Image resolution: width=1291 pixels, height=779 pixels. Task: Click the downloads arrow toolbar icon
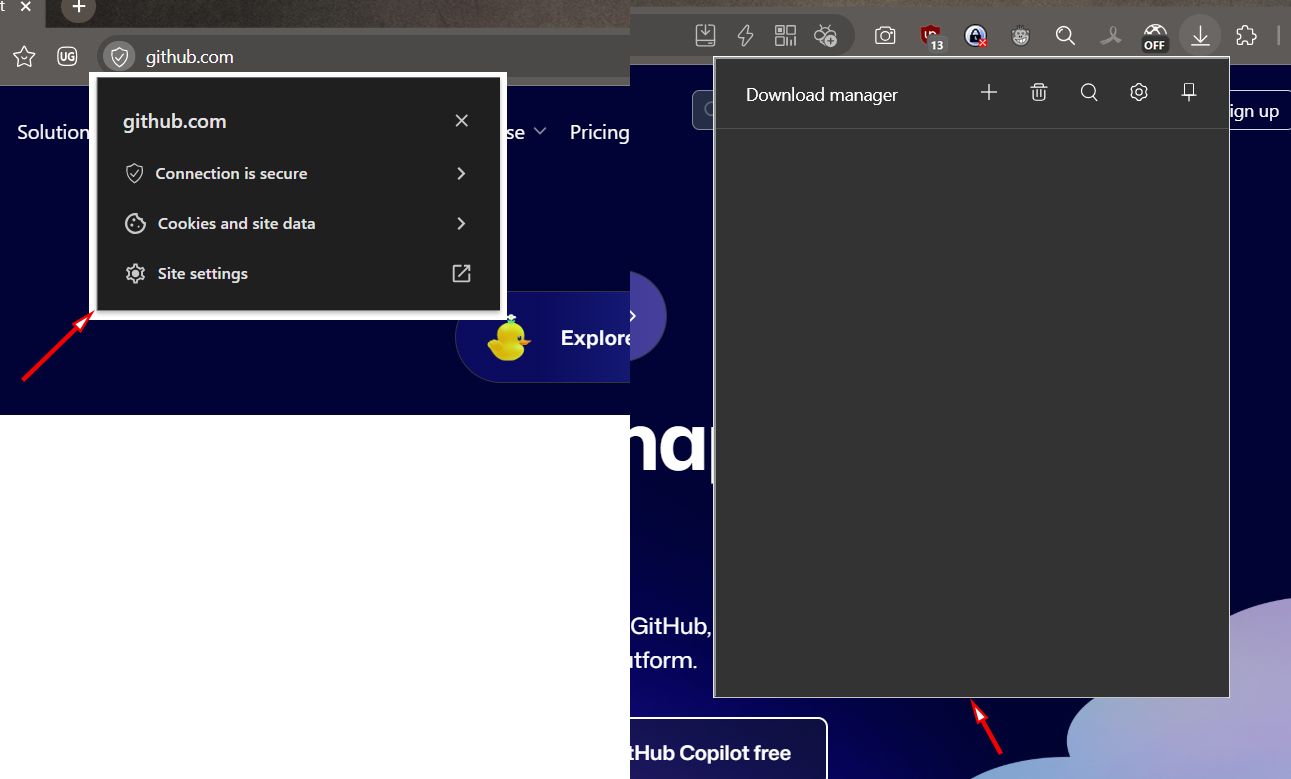(1200, 36)
